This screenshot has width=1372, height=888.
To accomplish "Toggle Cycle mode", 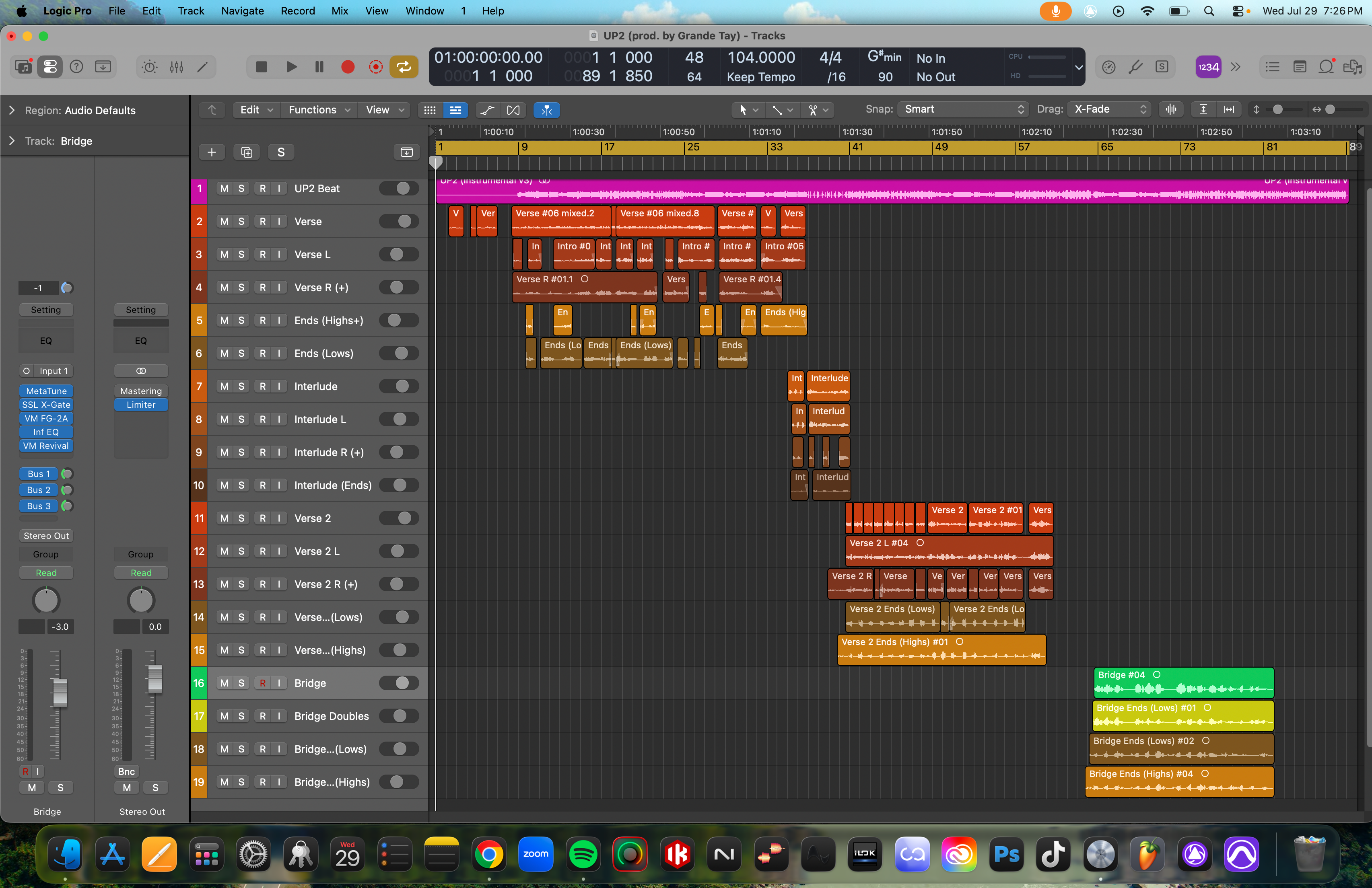I will [404, 67].
